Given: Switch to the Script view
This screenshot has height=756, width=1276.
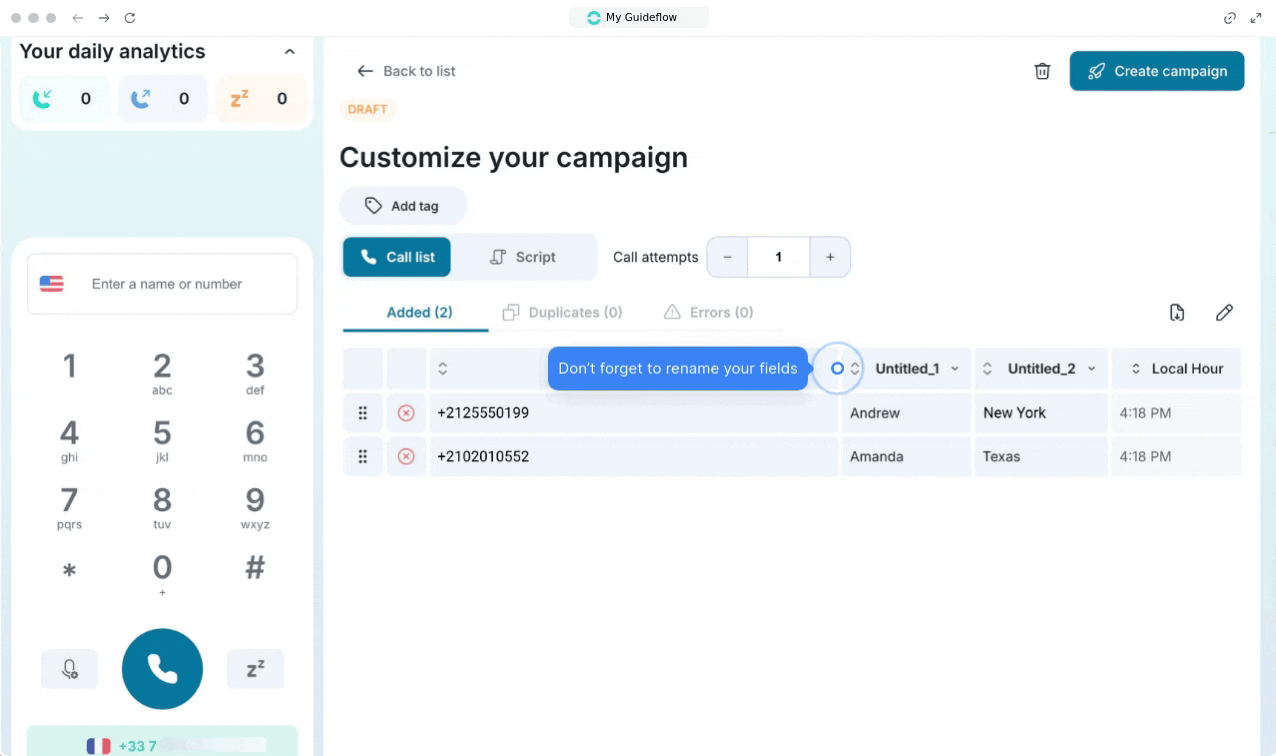Looking at the screenshot, I should [523, 257].
